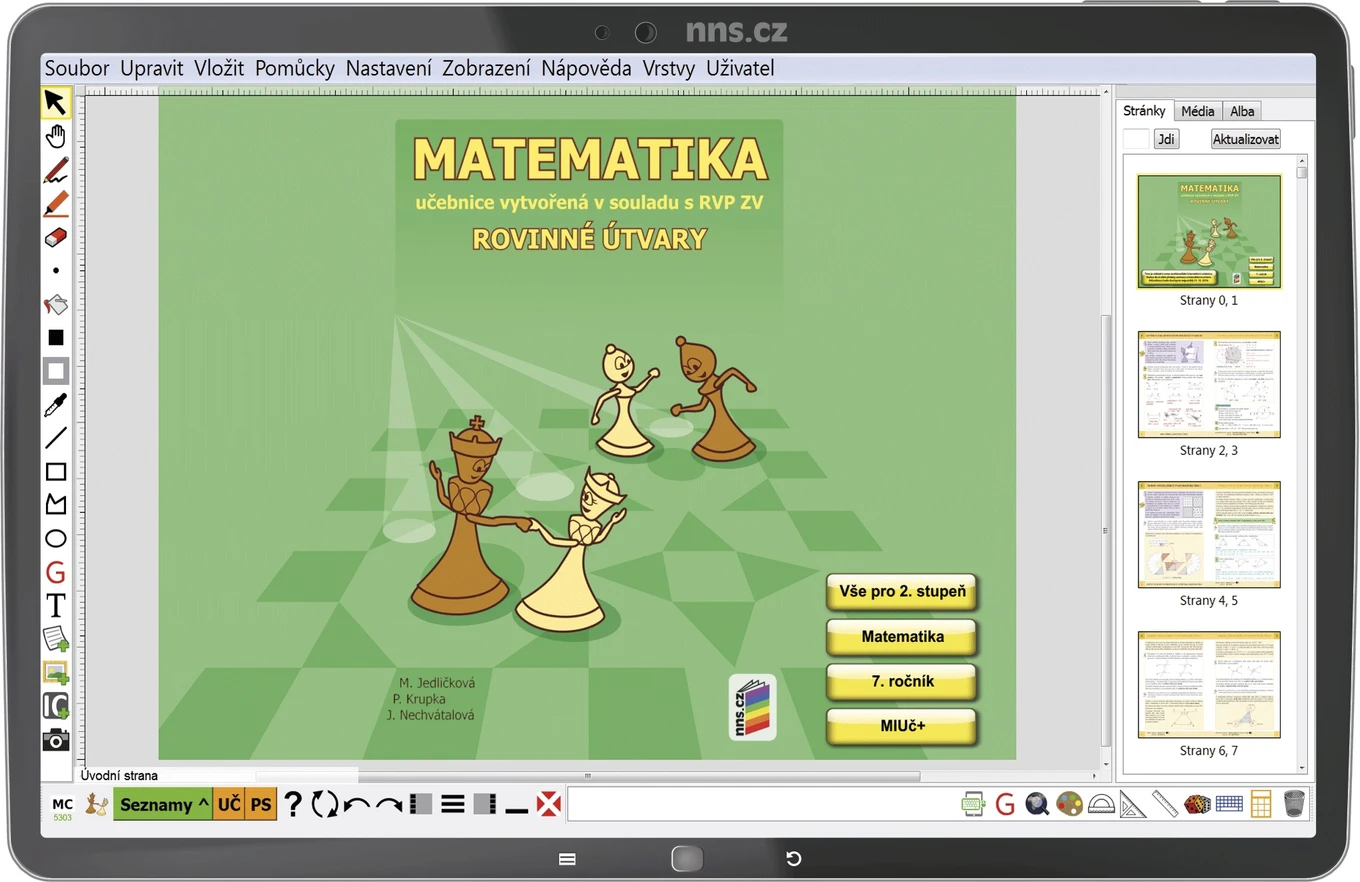Select the black fill color square
The image size is (1360, 882).
coord(56,338)
